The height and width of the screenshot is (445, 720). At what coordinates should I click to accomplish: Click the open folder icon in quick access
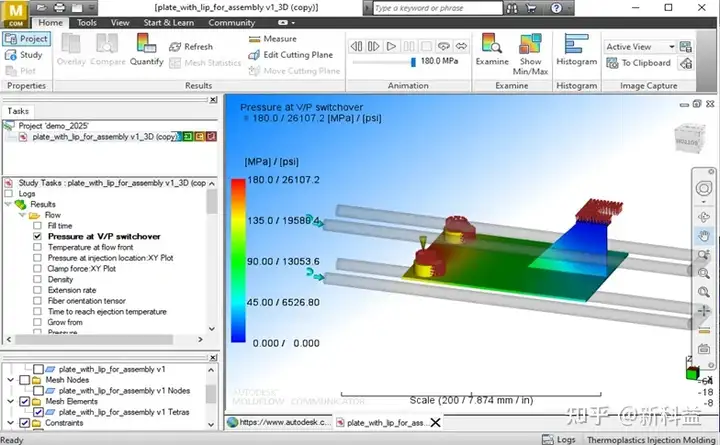click(x=42, y=8)
